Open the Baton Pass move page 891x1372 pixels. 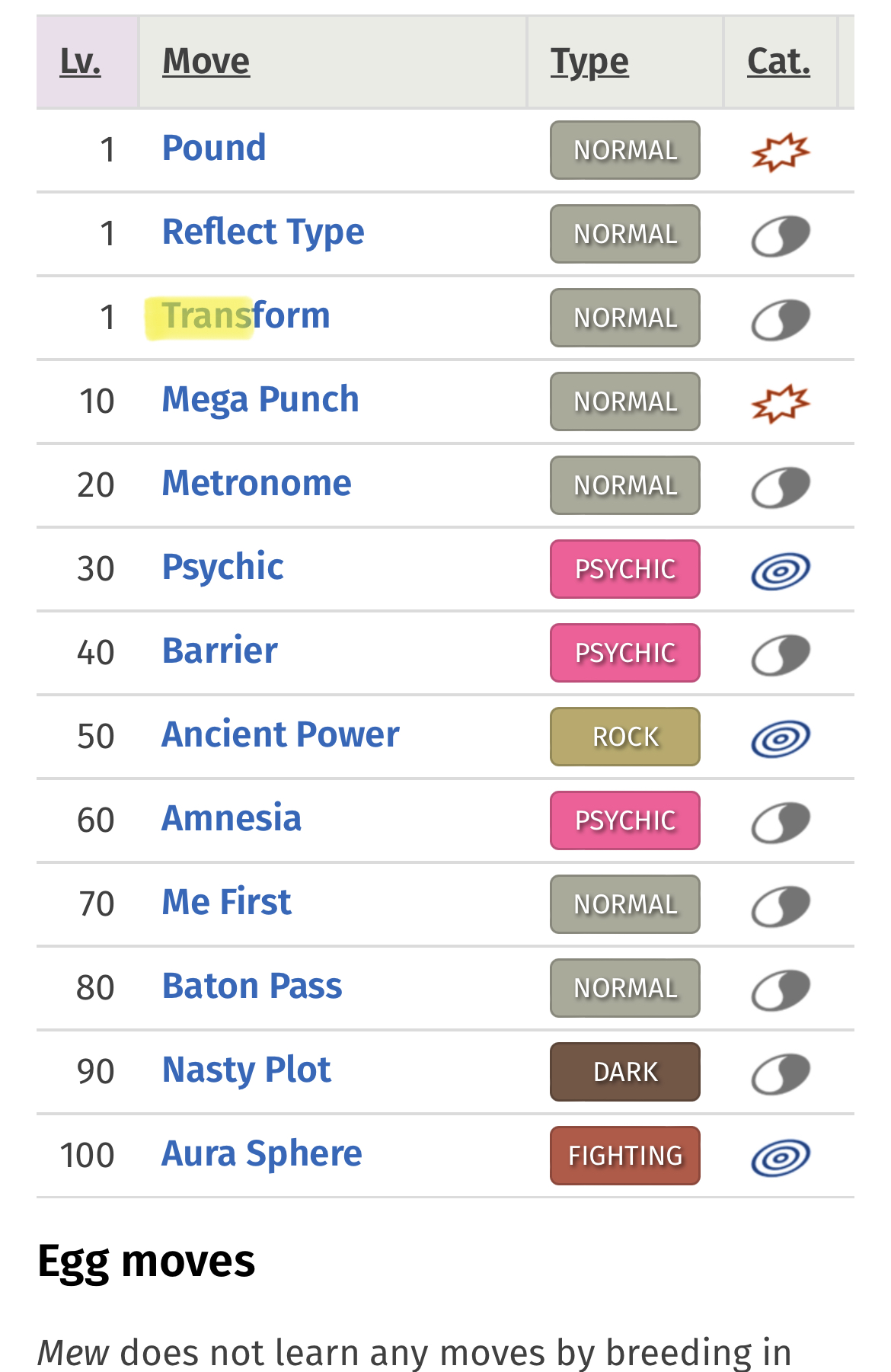252,986
